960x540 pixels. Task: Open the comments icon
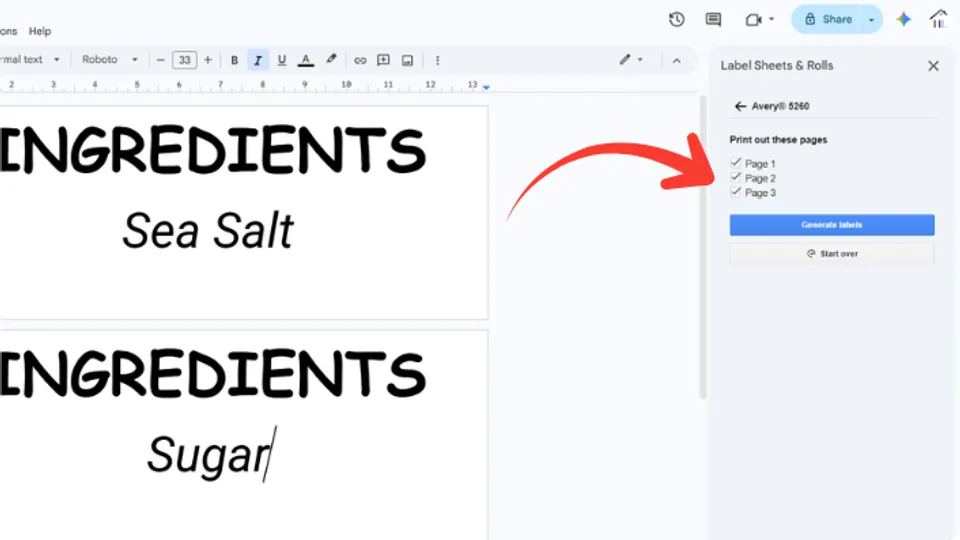[x=713, y=20]
